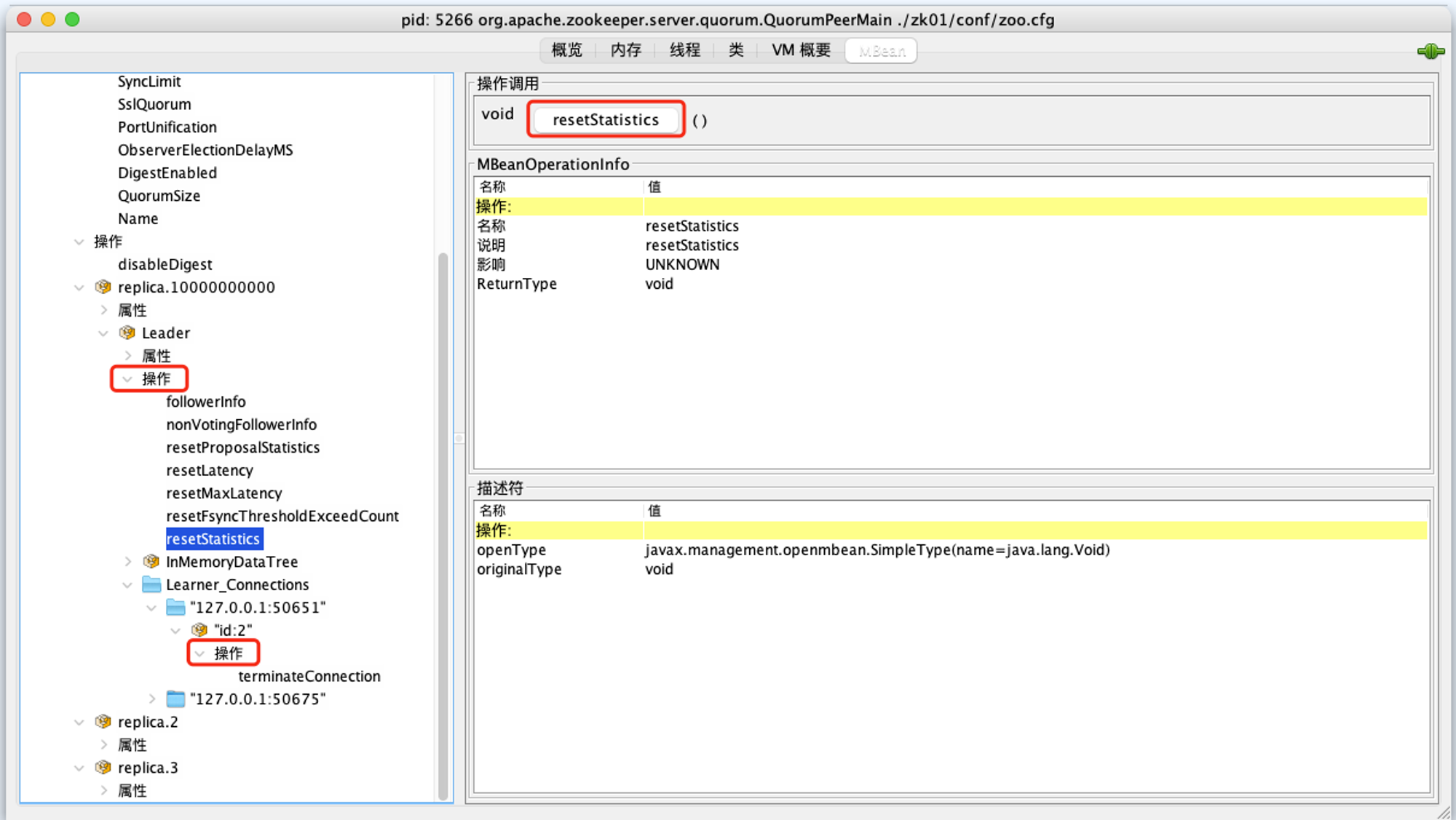Screen dimensions: 1456x820
Task: Click the replica.10000000000 MBean icon
Action: [x=103, y=287]
